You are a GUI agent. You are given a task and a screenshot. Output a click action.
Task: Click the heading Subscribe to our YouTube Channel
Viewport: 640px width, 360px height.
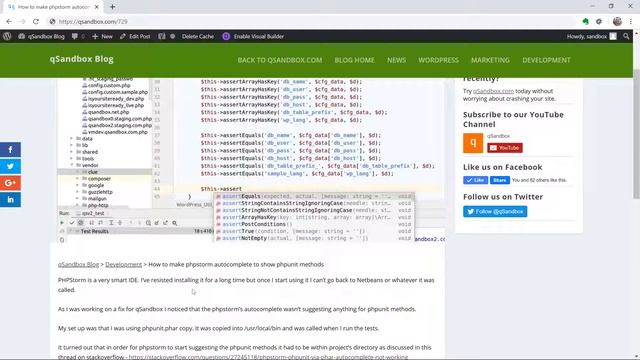coord(513,120)
